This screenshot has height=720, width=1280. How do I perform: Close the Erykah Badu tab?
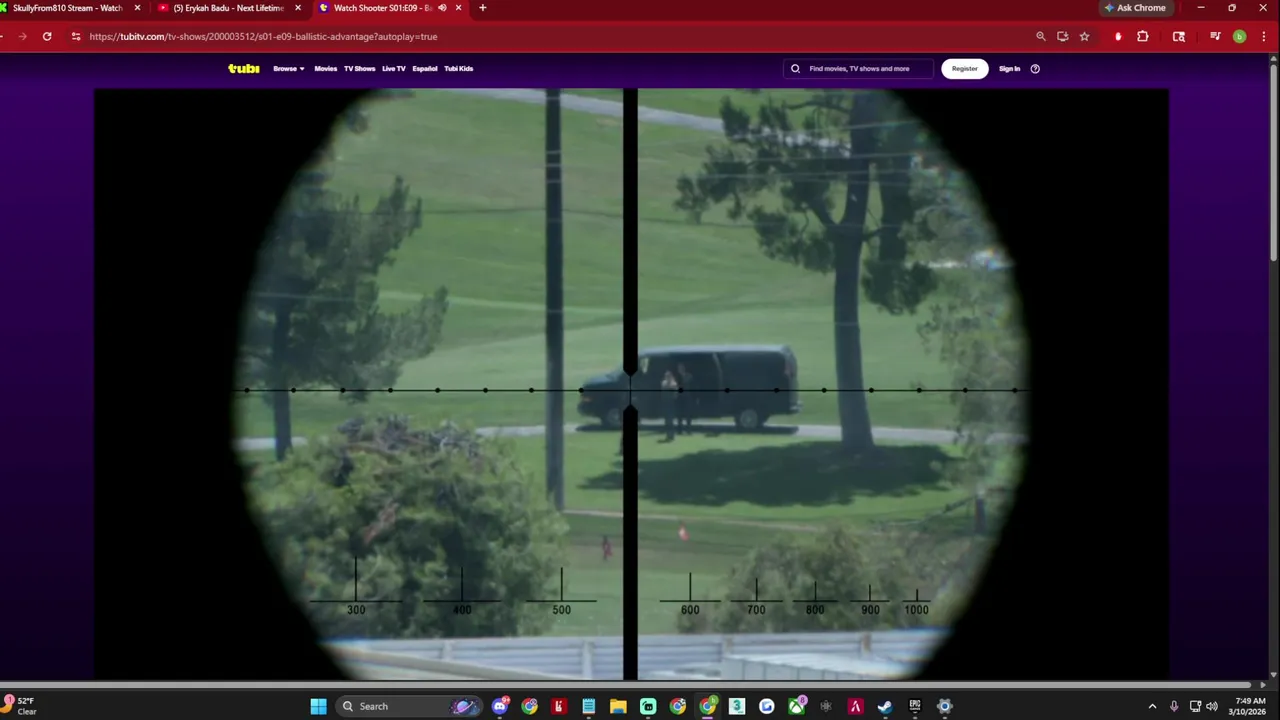click(298, 8)
